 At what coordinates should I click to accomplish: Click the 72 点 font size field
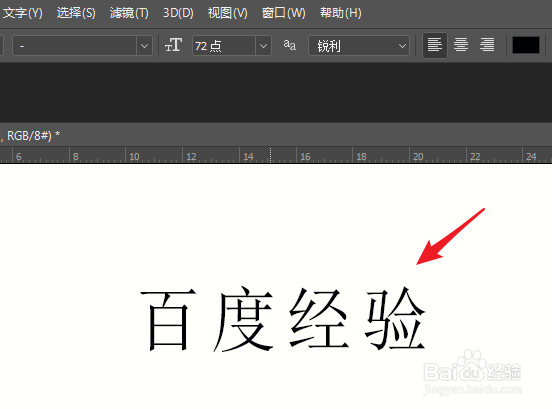point(224,46)
